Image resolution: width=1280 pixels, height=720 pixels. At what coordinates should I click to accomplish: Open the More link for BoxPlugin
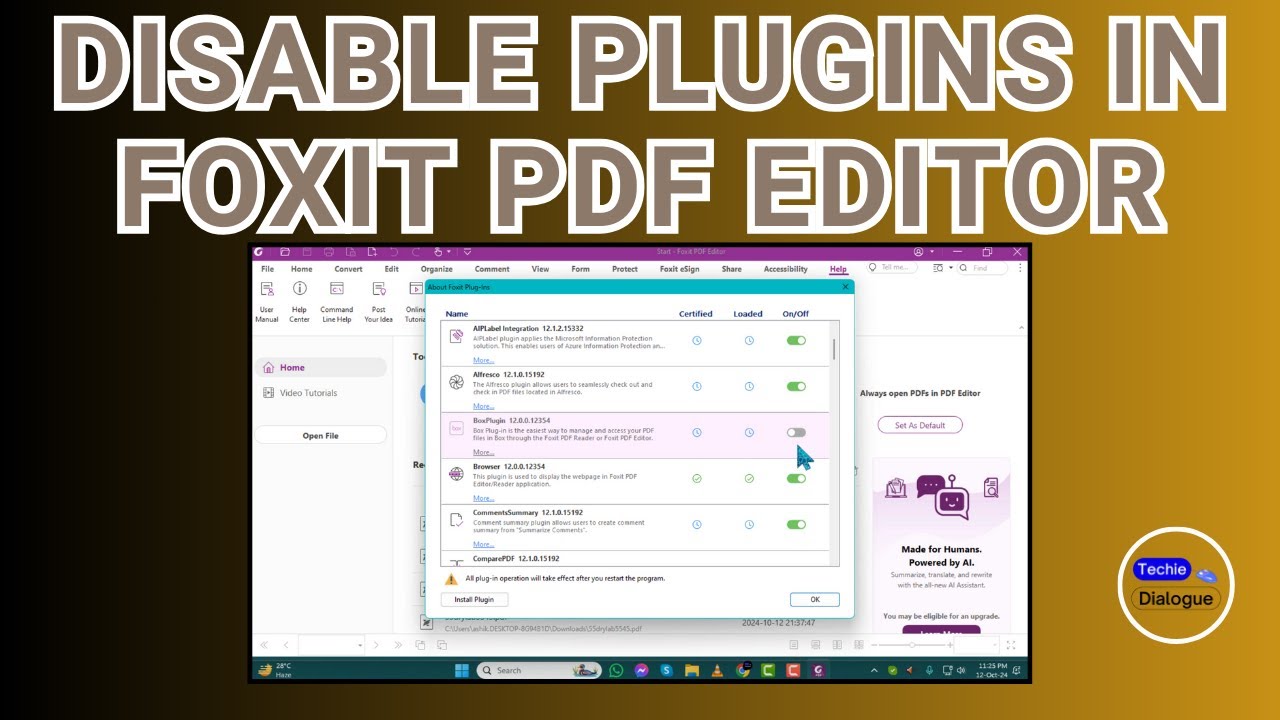[x=484, y=452]
